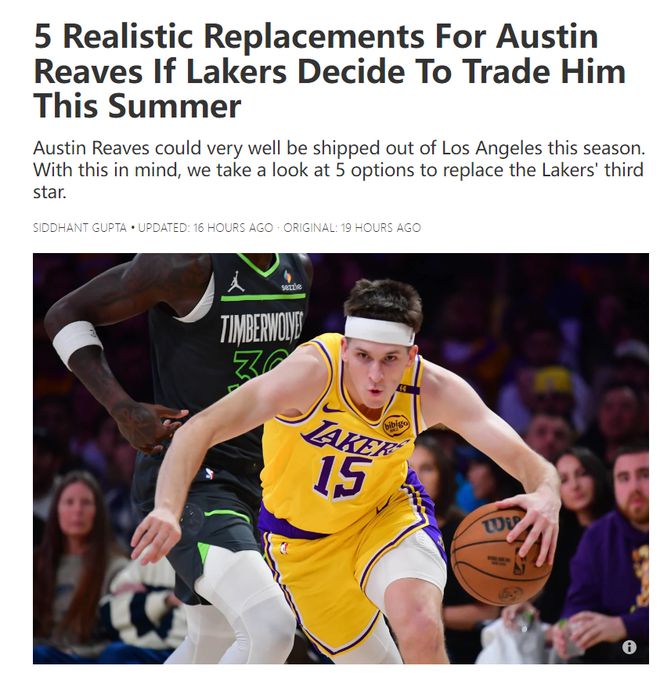This screenshot has height=673, width=660.
Task: Click the article subheading summary text
Action: pyautogui.click(x=339, y=170)
